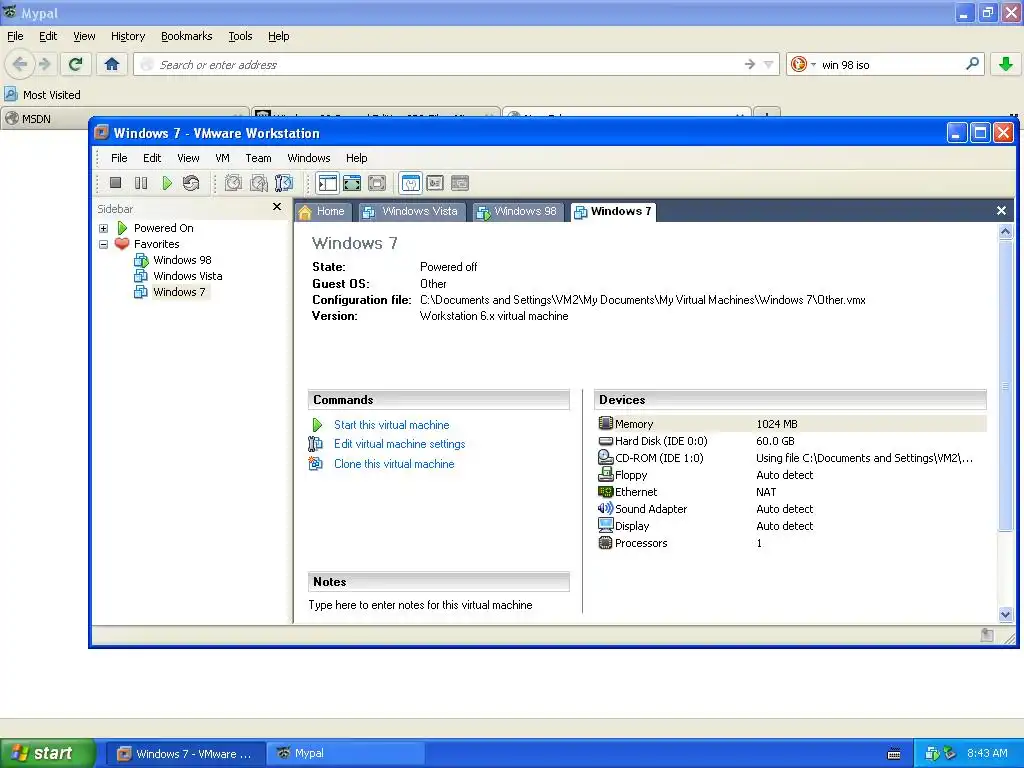Click the green Power On toolbar icon
Screen dimensions: 1024x768
tap(167, 184)
